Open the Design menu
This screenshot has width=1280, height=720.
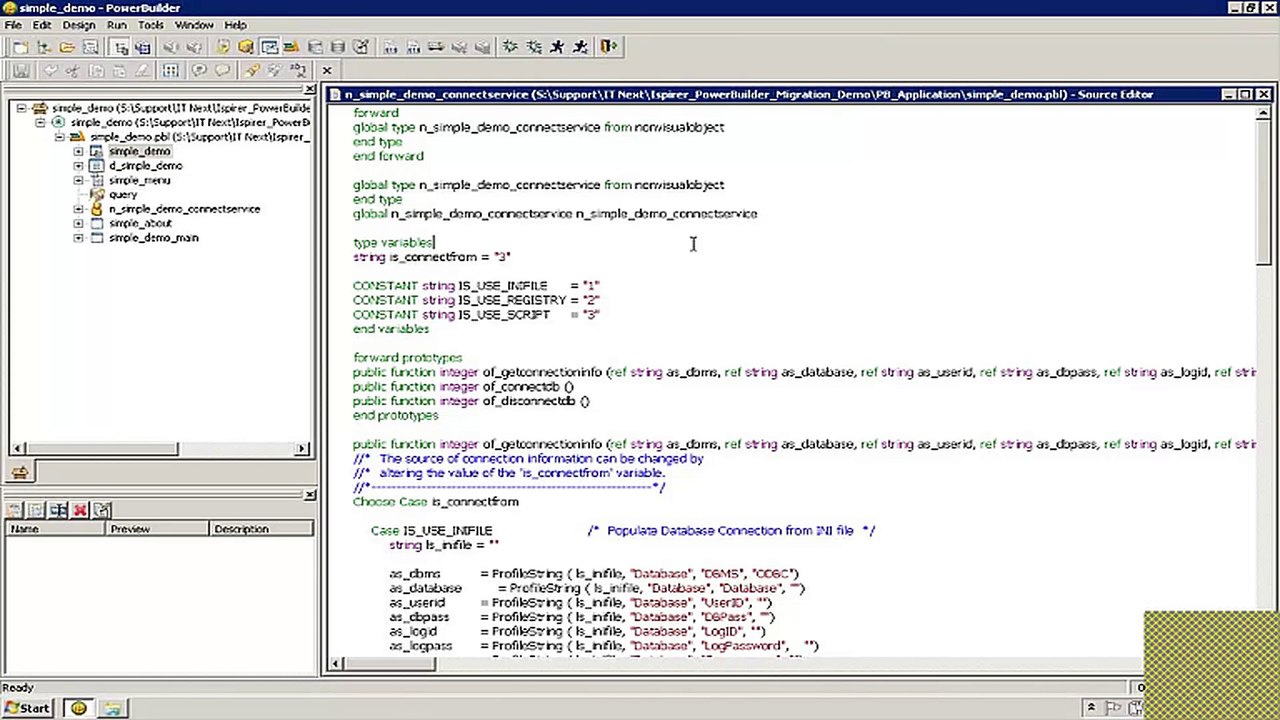coord(79,25)
